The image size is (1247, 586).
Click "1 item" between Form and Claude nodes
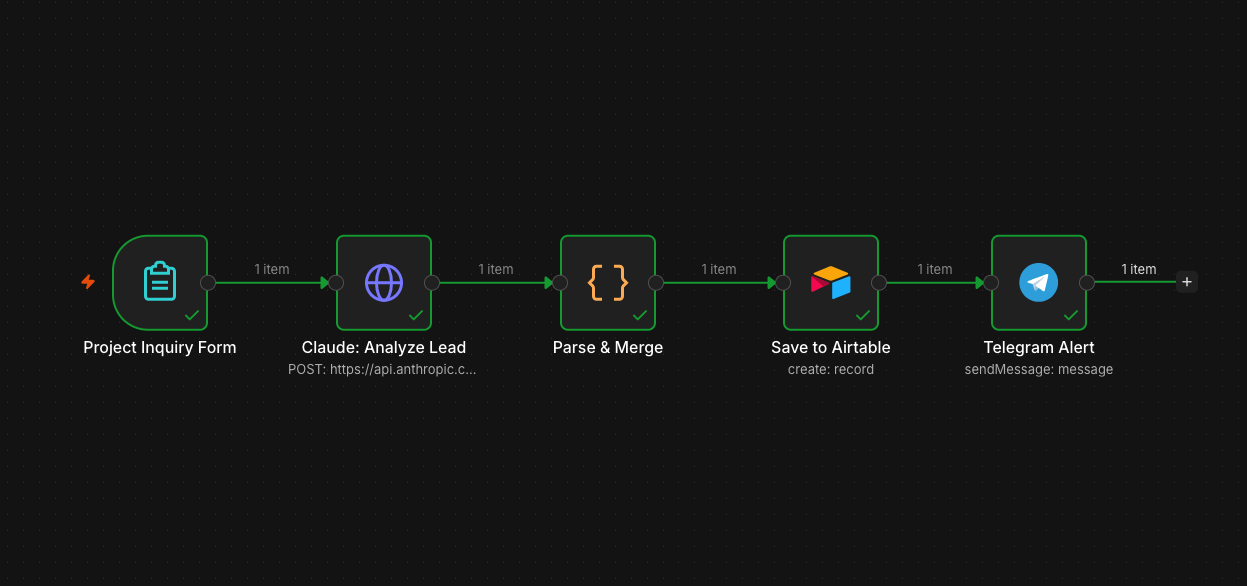pos(272,269)
